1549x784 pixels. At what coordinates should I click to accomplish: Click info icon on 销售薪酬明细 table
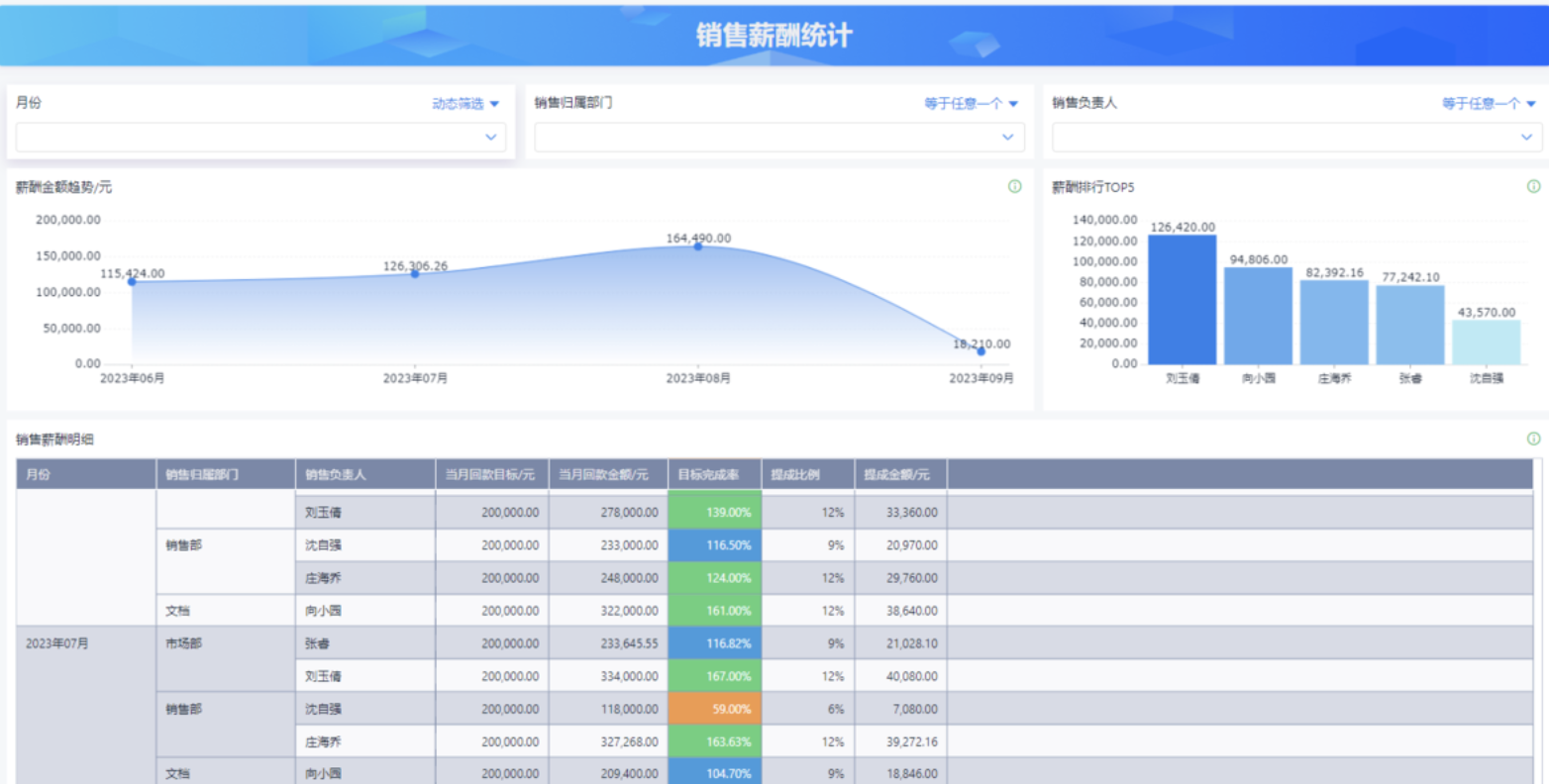1533,439
